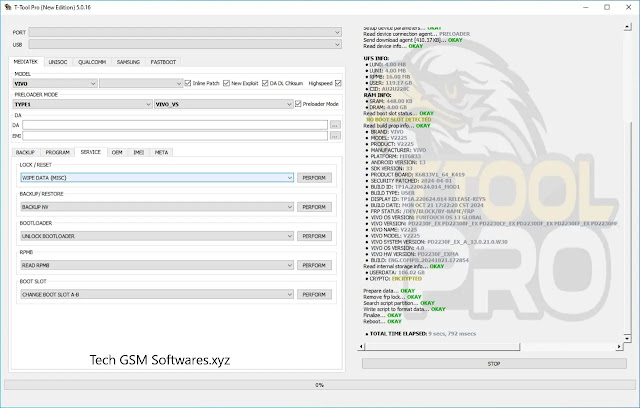Click the log horizontal scroll right arrow

[x=620, y=347]
